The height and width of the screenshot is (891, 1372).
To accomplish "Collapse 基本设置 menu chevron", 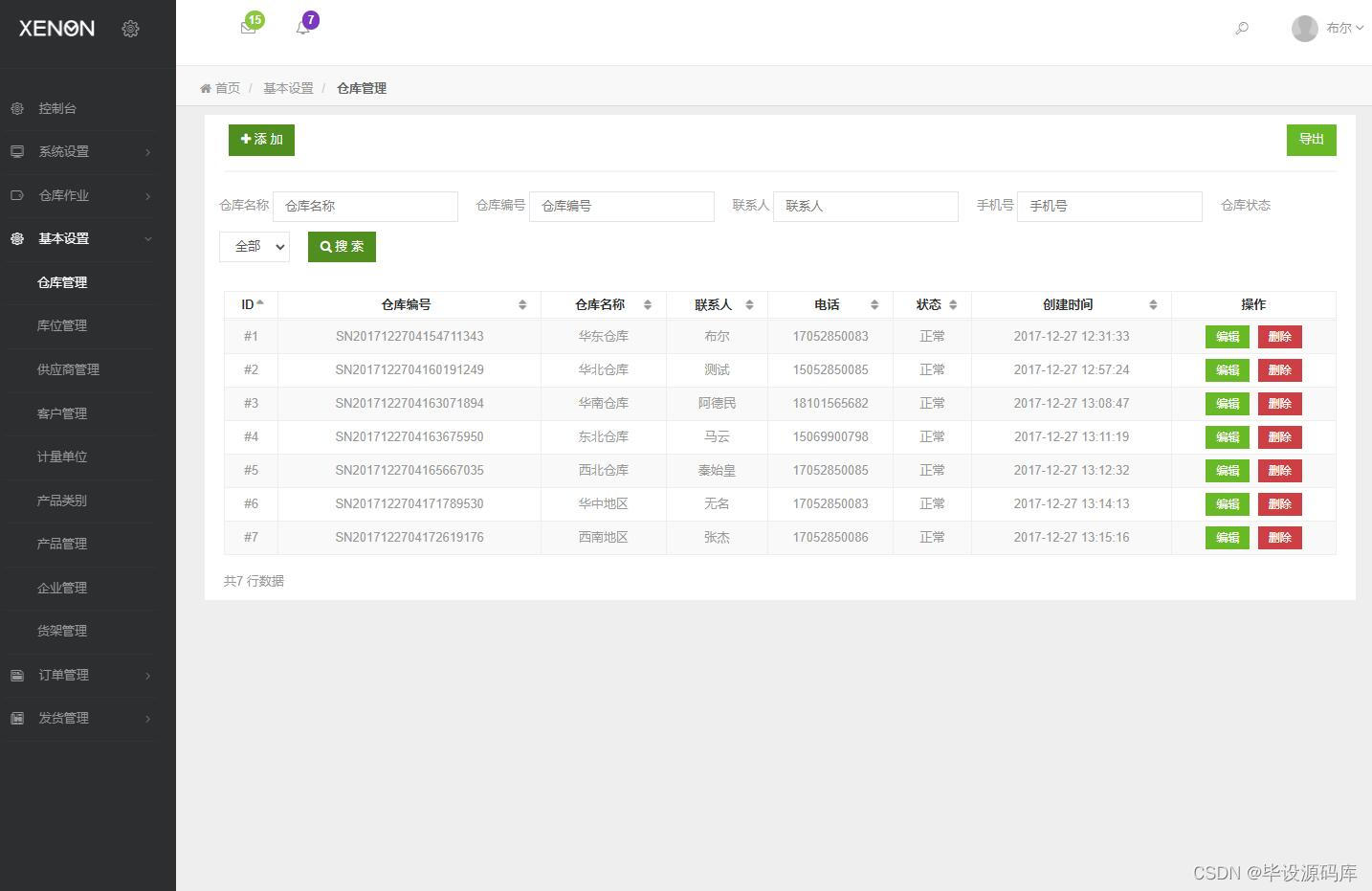I will click(x=147, y=239).
